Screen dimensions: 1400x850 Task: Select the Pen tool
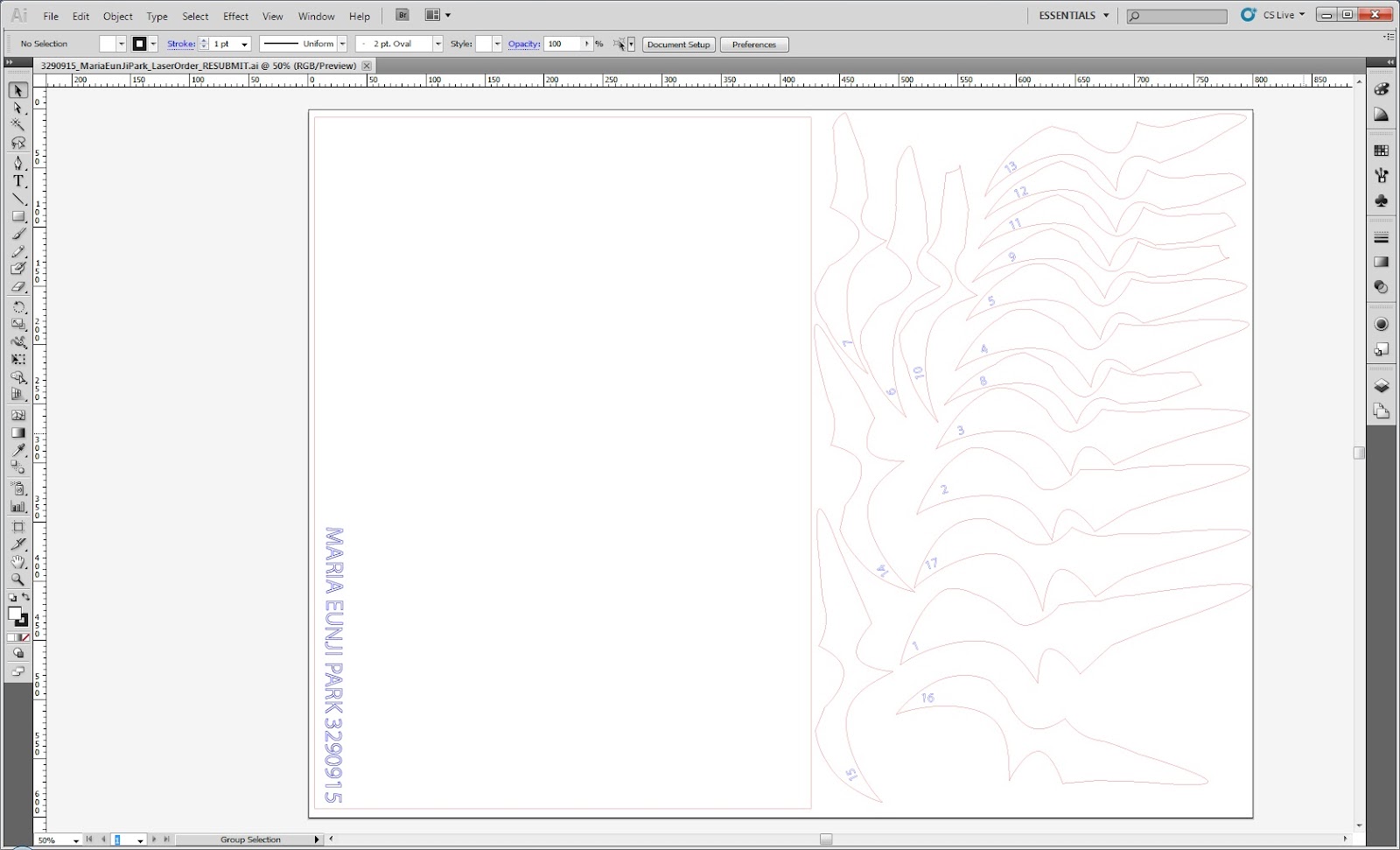tap(17, 164)
